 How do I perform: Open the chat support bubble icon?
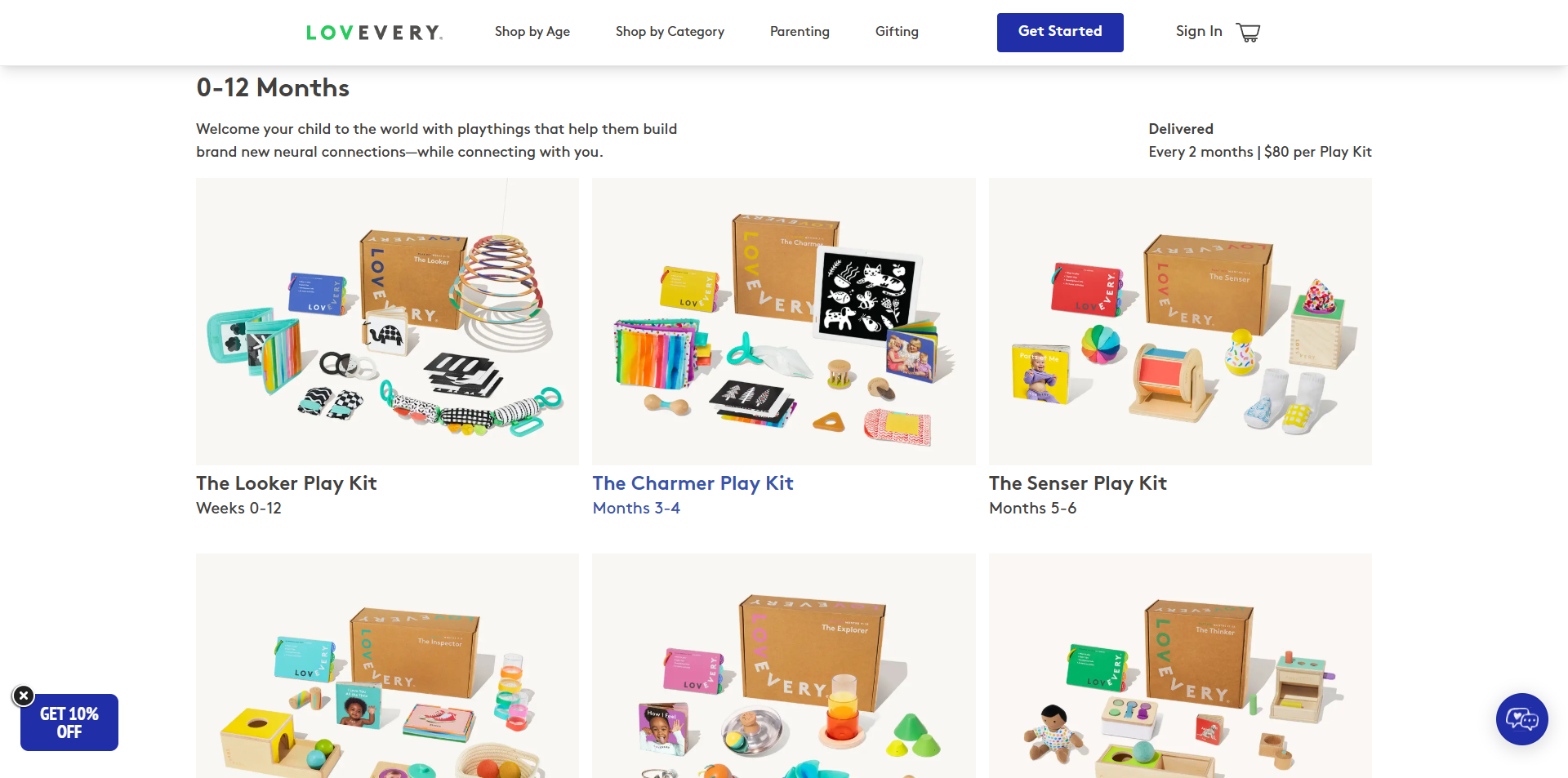tap(1521, 719)
